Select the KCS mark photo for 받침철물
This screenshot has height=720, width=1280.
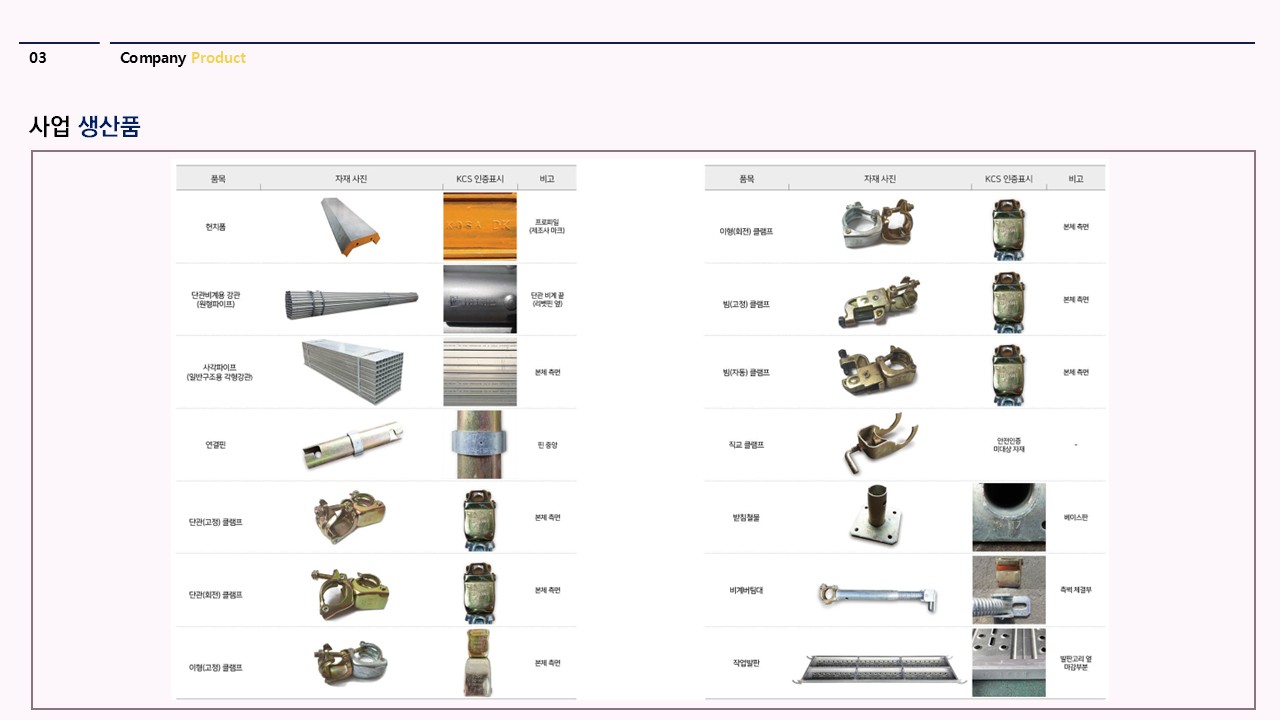click(x=1008, y=517)
